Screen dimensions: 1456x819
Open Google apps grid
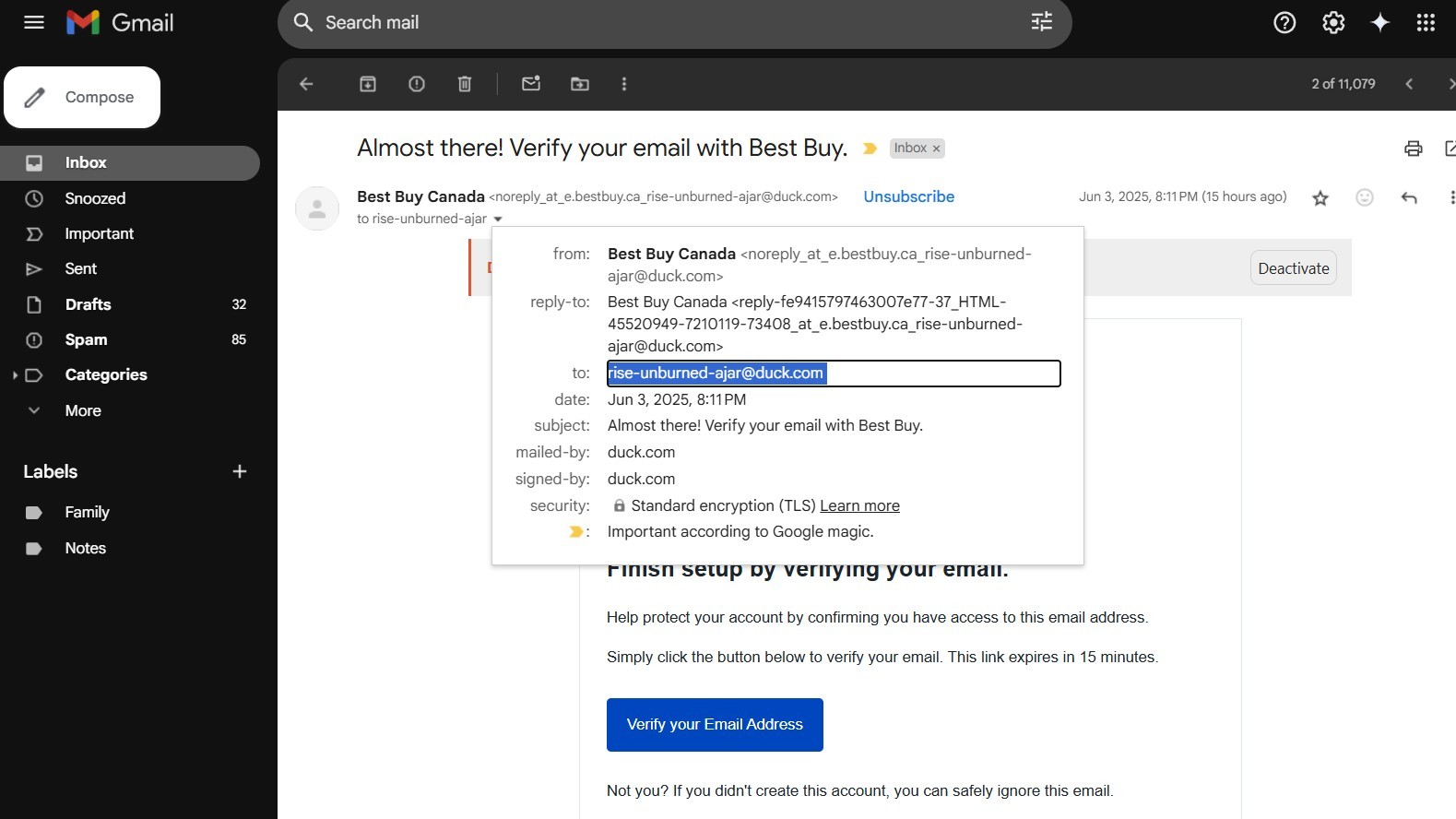(1426, 23)
